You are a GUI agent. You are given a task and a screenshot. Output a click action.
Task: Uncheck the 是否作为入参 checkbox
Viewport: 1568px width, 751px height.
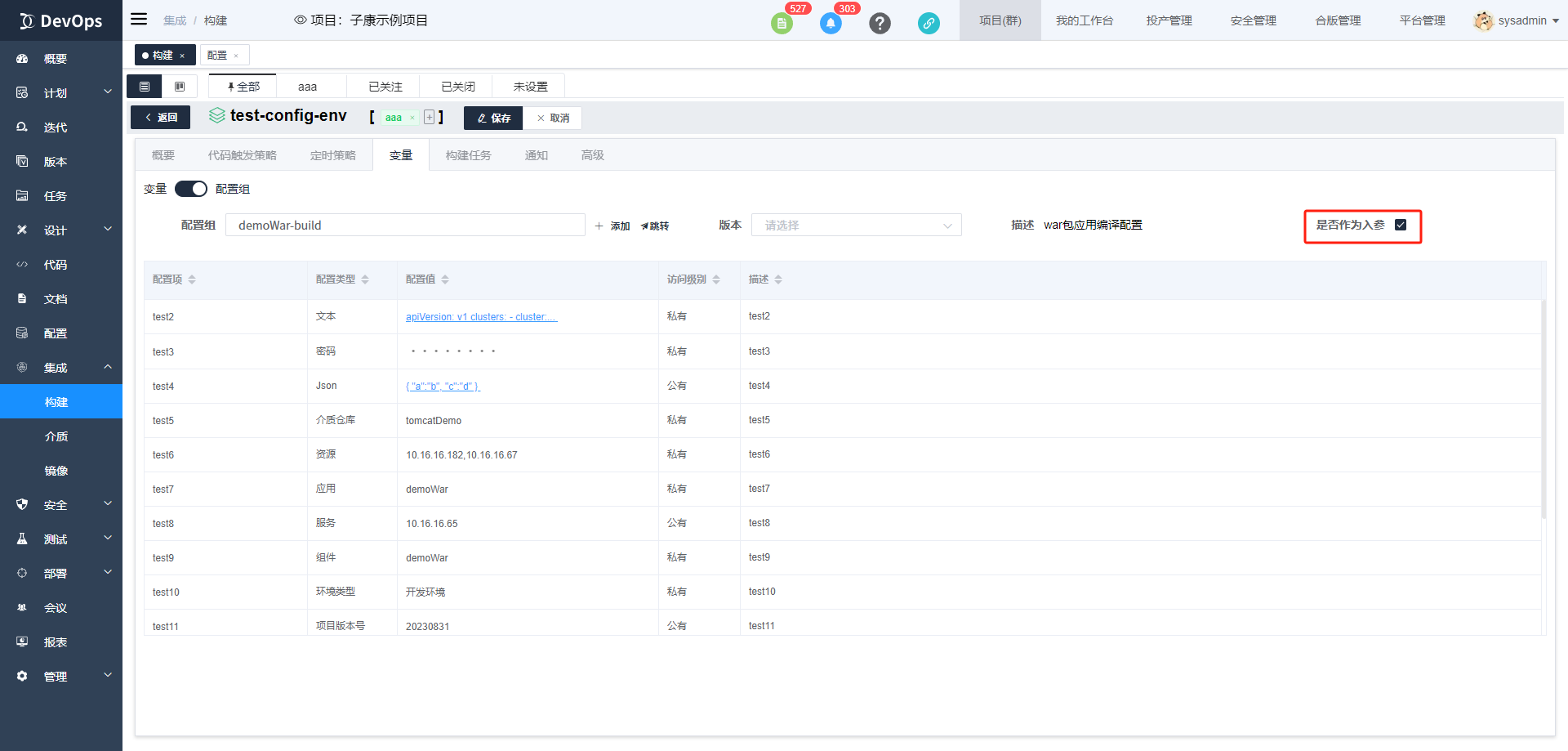[1401, 225]
